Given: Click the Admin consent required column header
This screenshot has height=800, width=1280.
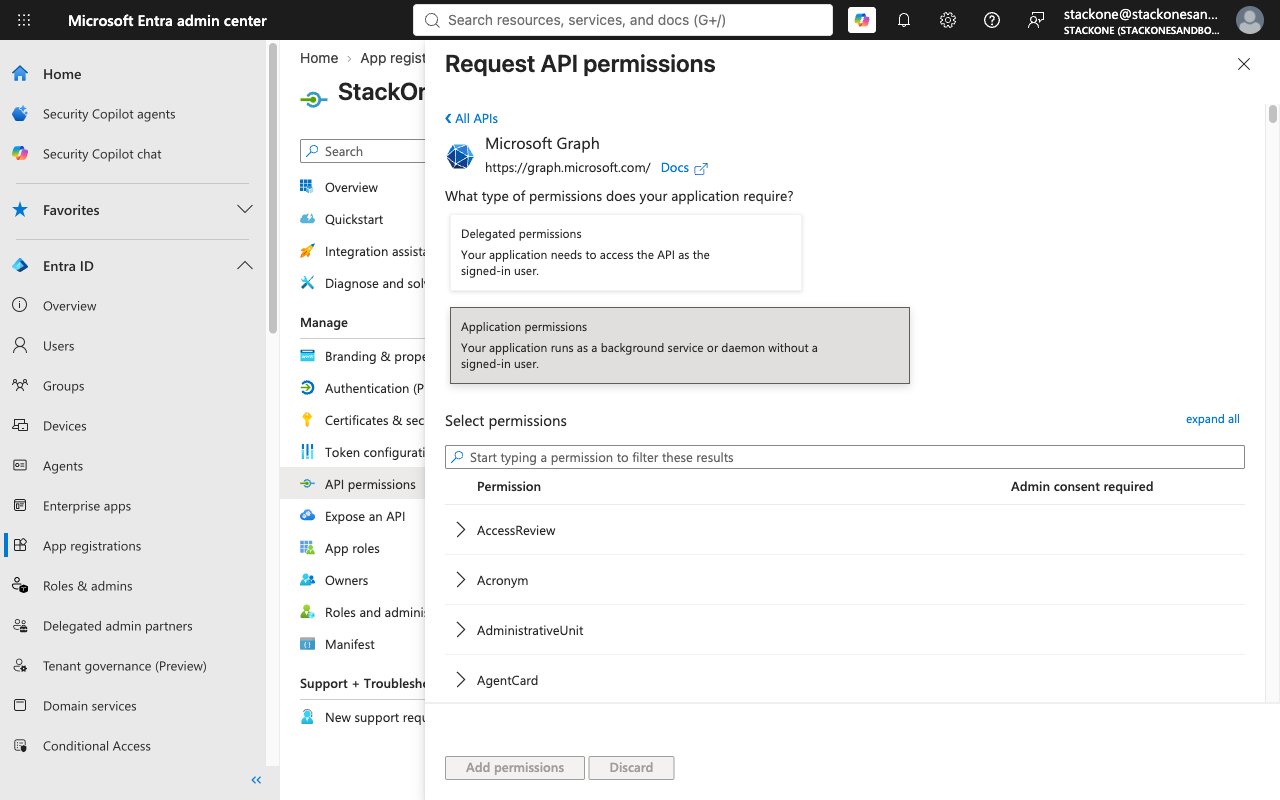Looking at the screenshot, I should pos(1082,486).
